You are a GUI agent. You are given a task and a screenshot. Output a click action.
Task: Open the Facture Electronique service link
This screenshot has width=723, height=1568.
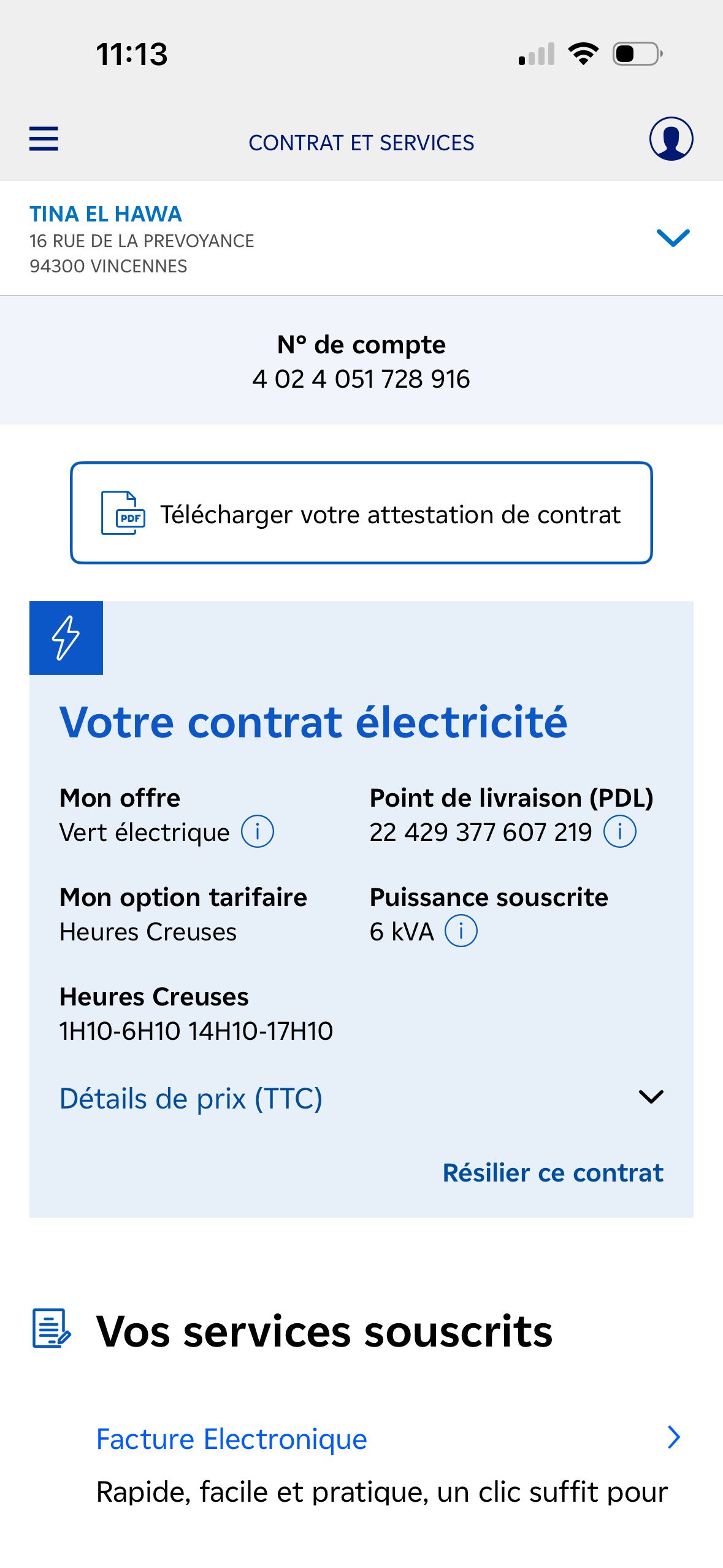(x=232, y=1439)
